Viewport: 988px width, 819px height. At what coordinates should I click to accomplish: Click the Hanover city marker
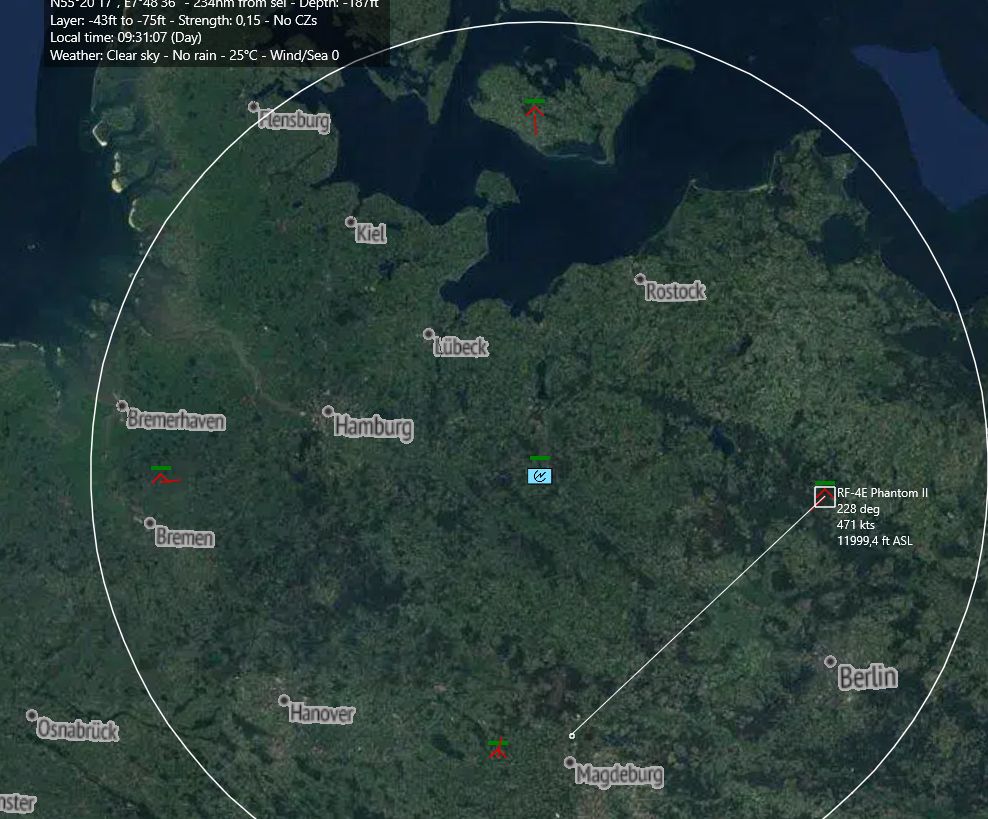point(284,700)
